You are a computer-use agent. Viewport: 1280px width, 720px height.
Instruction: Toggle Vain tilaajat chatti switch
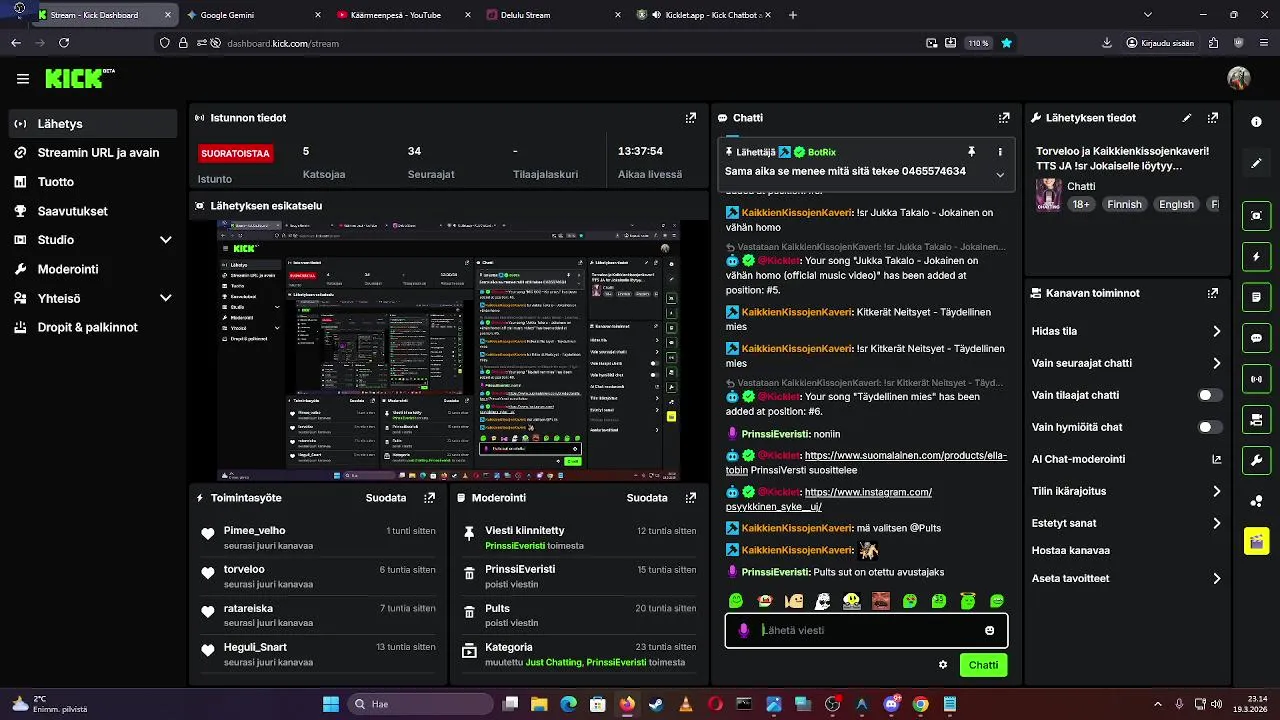1210,395
